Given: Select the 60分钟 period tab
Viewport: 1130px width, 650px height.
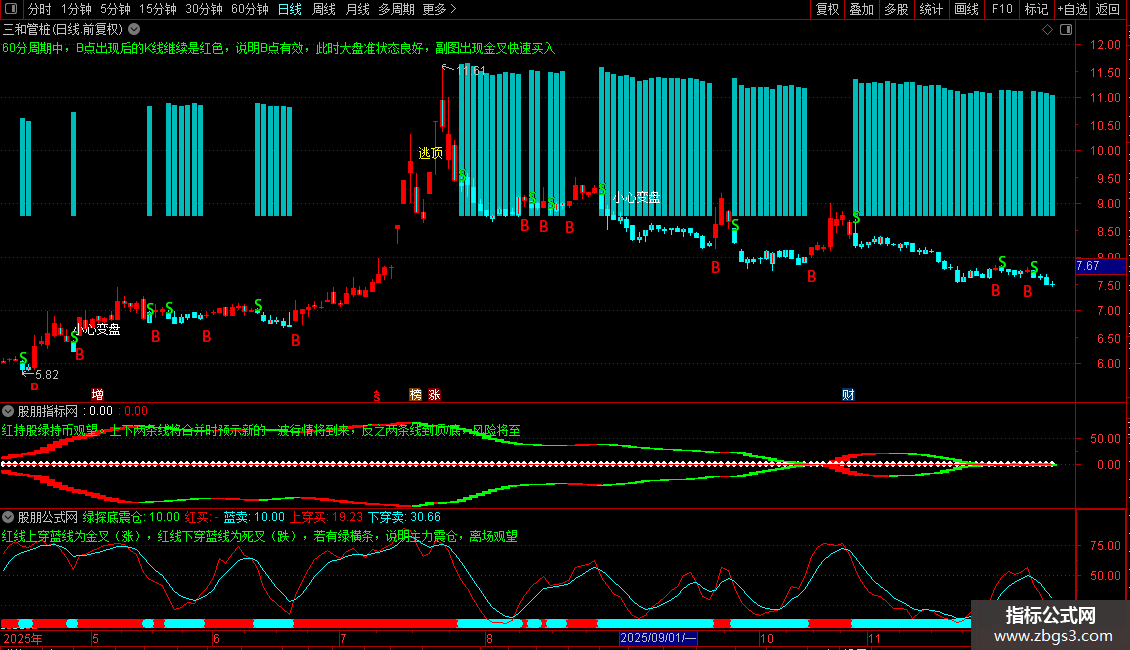Looking at the screenshot, I should tap(250, 9).
